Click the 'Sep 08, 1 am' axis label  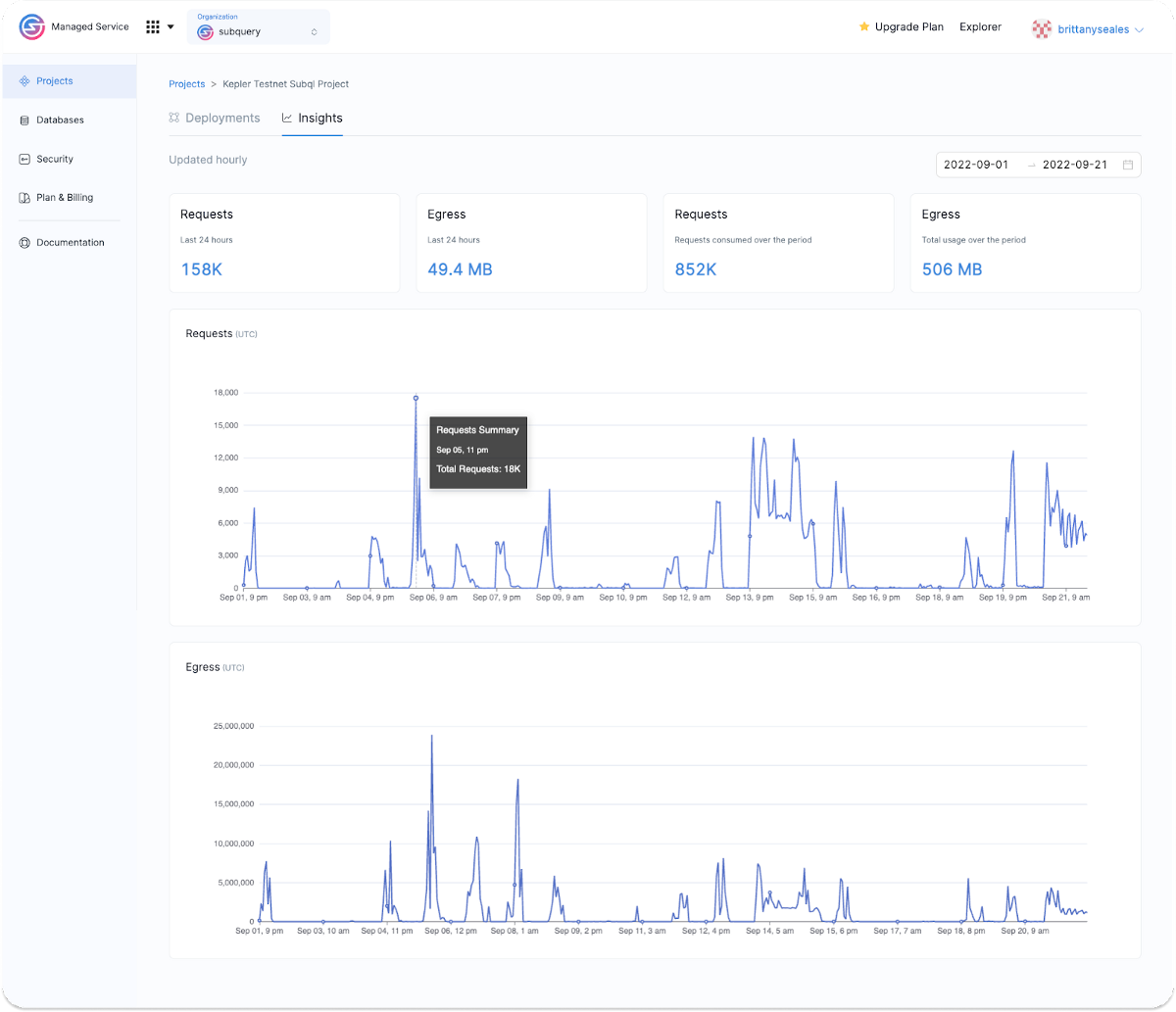click(x=514, y=931)
